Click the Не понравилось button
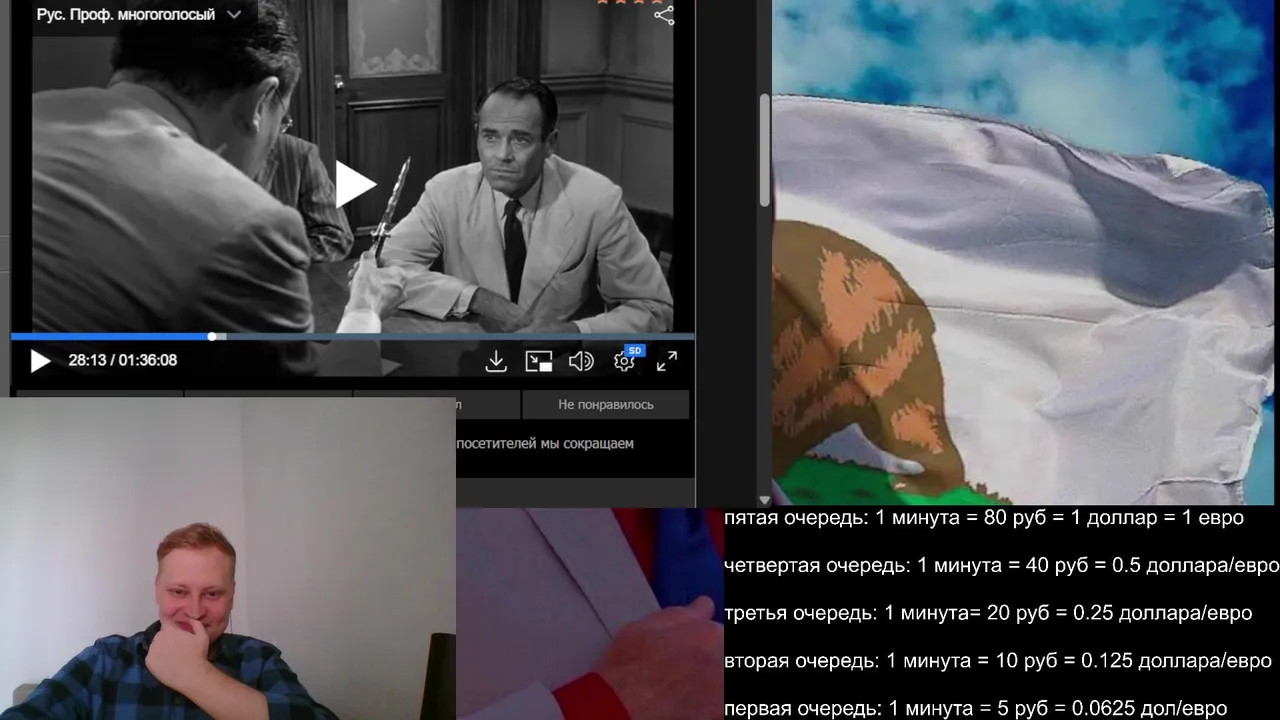Viewport: 1280px width, 720px height. point(605,404)
